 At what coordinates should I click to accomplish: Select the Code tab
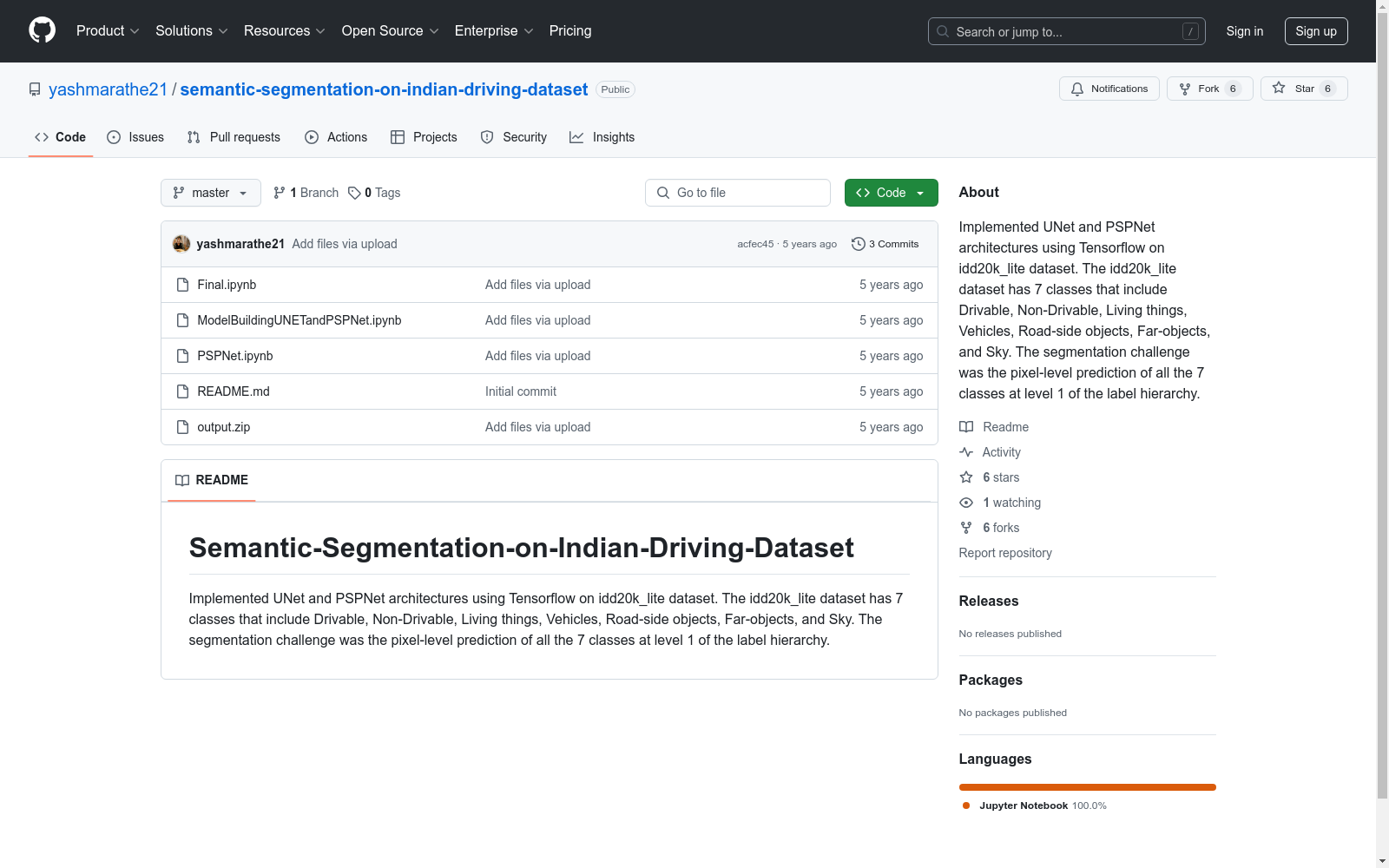click(61, 137)
